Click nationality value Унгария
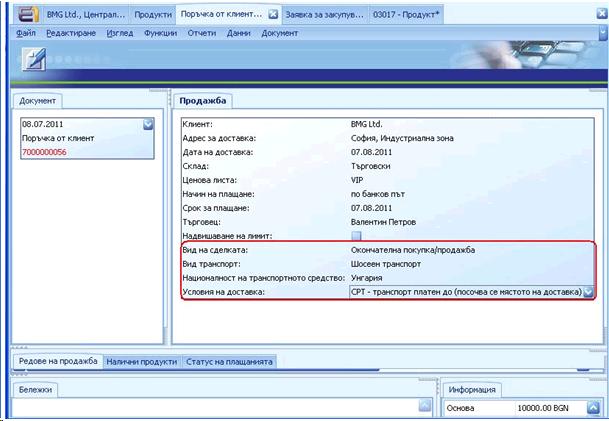This screenshot has width=609, height=421. pyautogui.click(x=367, y=278)
